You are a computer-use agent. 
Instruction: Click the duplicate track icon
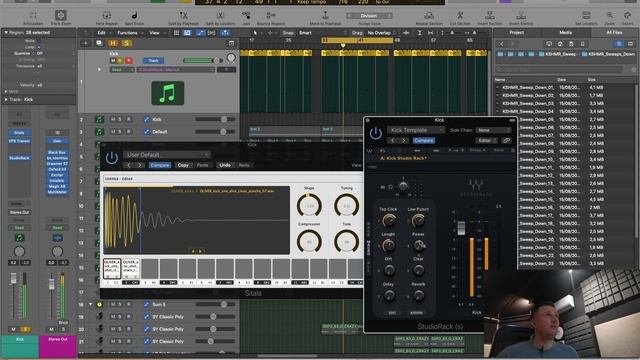(99, 43)
